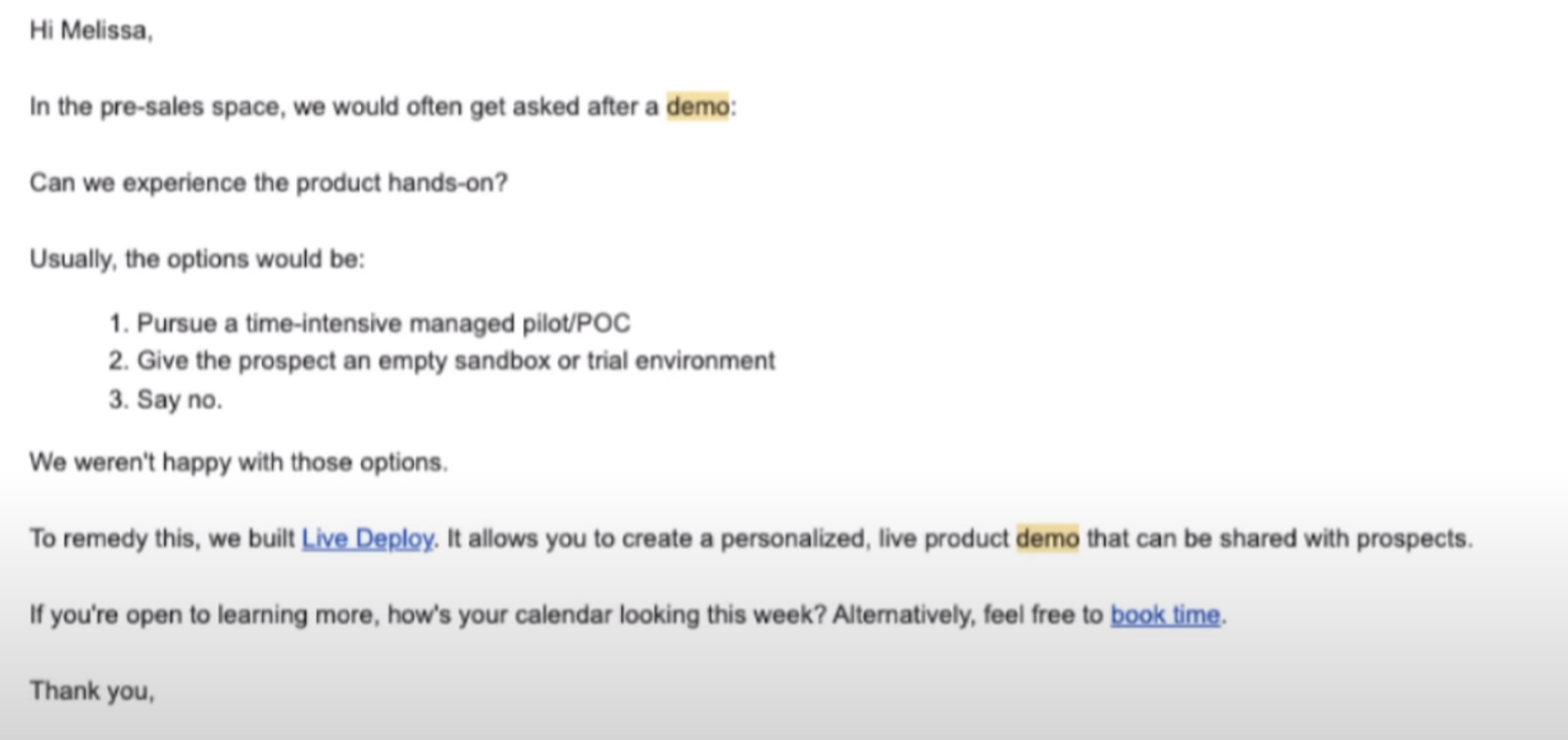
Task: Click the word 'personalized'
Action: pos(792,539)
